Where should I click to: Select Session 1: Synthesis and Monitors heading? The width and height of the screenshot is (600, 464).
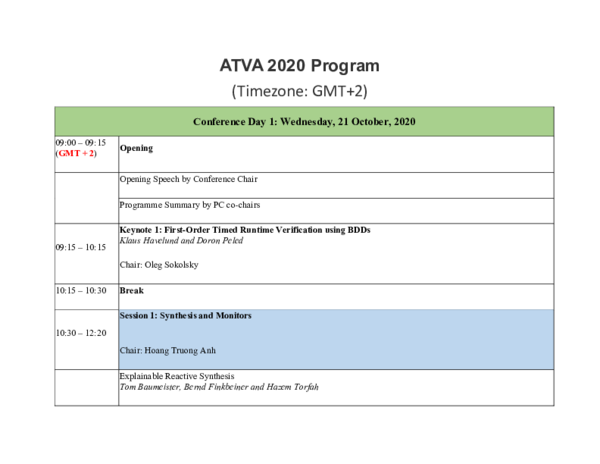point(185,315)
